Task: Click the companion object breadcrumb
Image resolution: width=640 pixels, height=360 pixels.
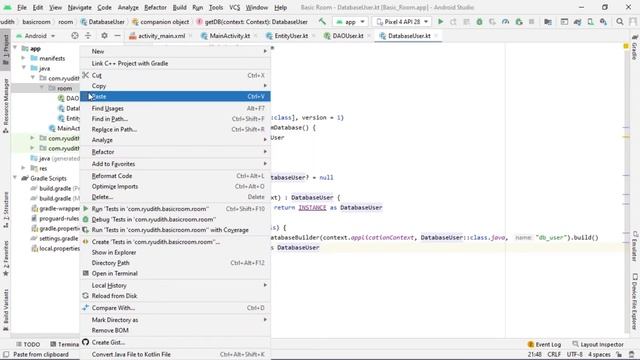Action: coord(160,22)
